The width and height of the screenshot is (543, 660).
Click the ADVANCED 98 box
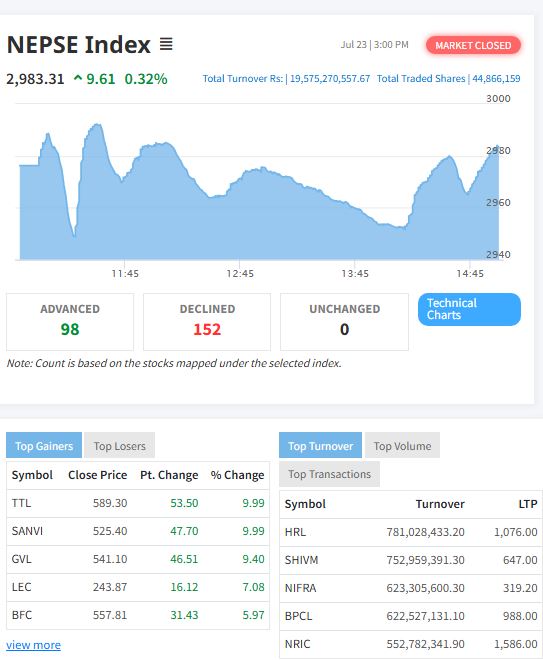pos(70,322)
